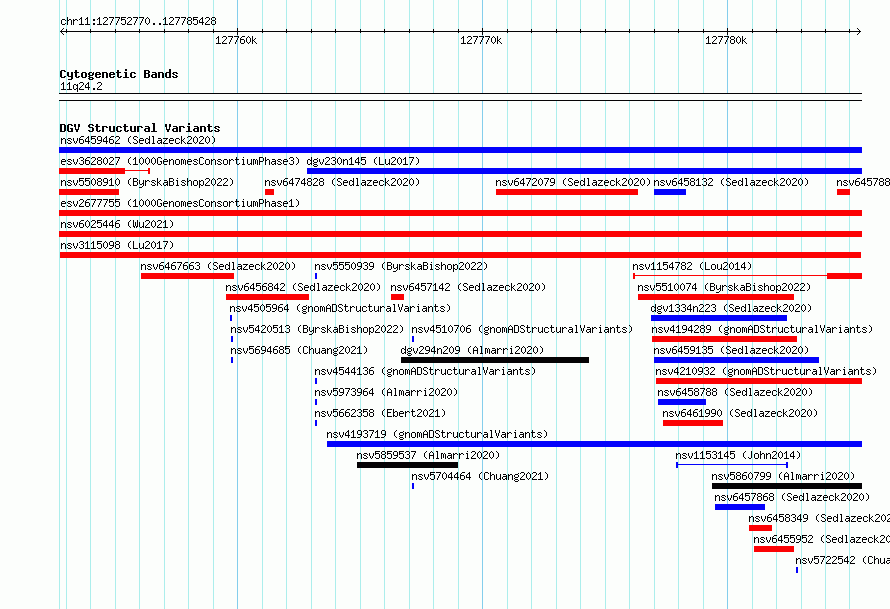Click nsv6474828 (Sedlazeck2020) label
Image resolution: width=890 pixels, height=609 pixels.
pyautogui.click(x=342, y=182)
